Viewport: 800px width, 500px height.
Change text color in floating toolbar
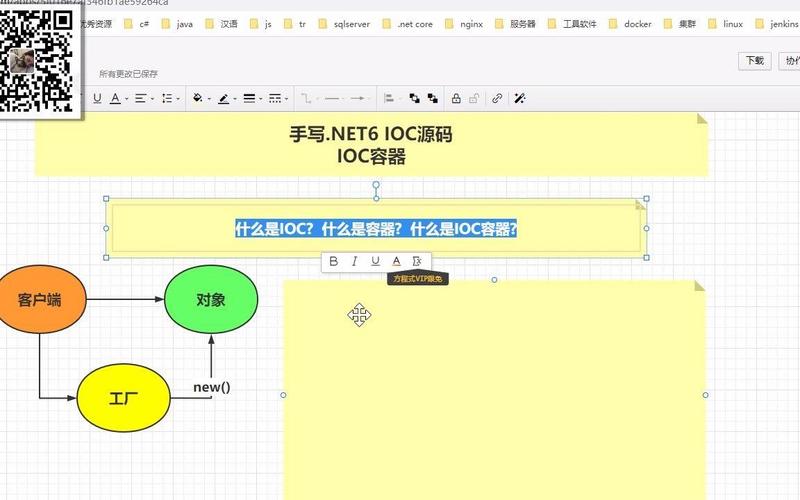coord(396,261)
